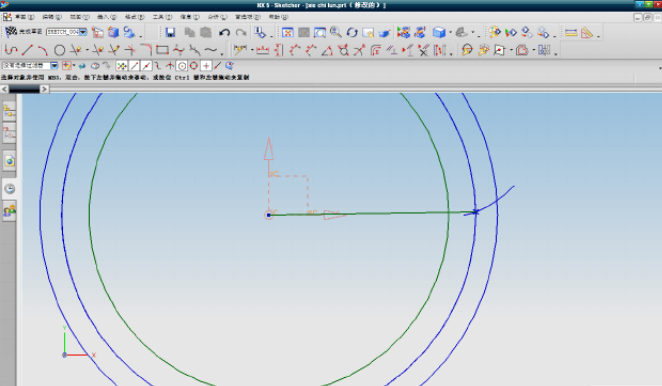The width and height of the screenshot is (662, 386).
Task: Open the History clock sidebar tab
Action: point(9,189)
